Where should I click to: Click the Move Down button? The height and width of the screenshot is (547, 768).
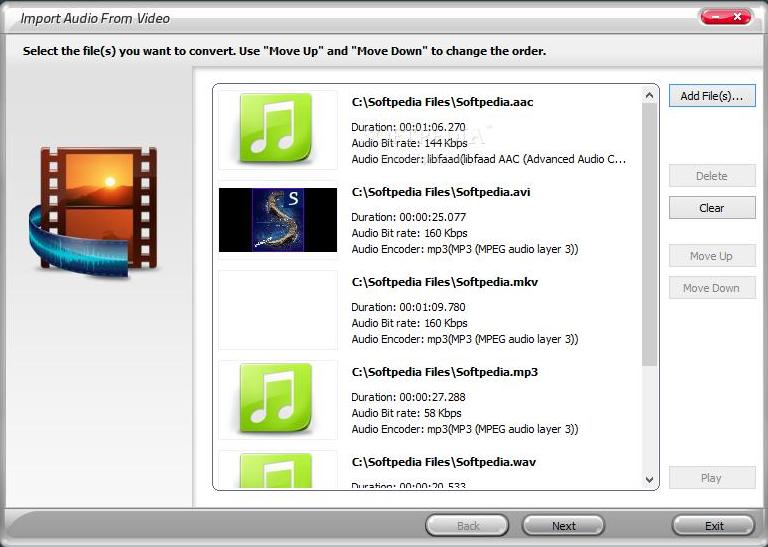coord(712,288)
